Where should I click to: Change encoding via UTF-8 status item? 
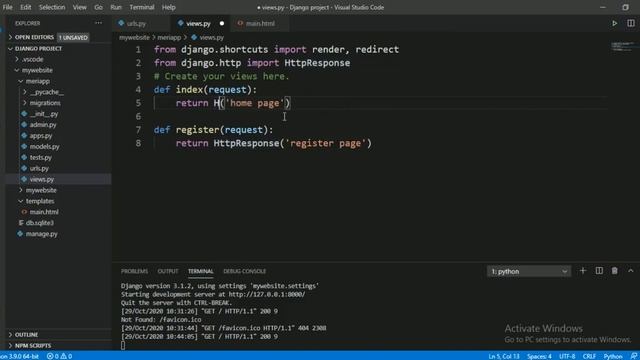[x=567, y=356]
